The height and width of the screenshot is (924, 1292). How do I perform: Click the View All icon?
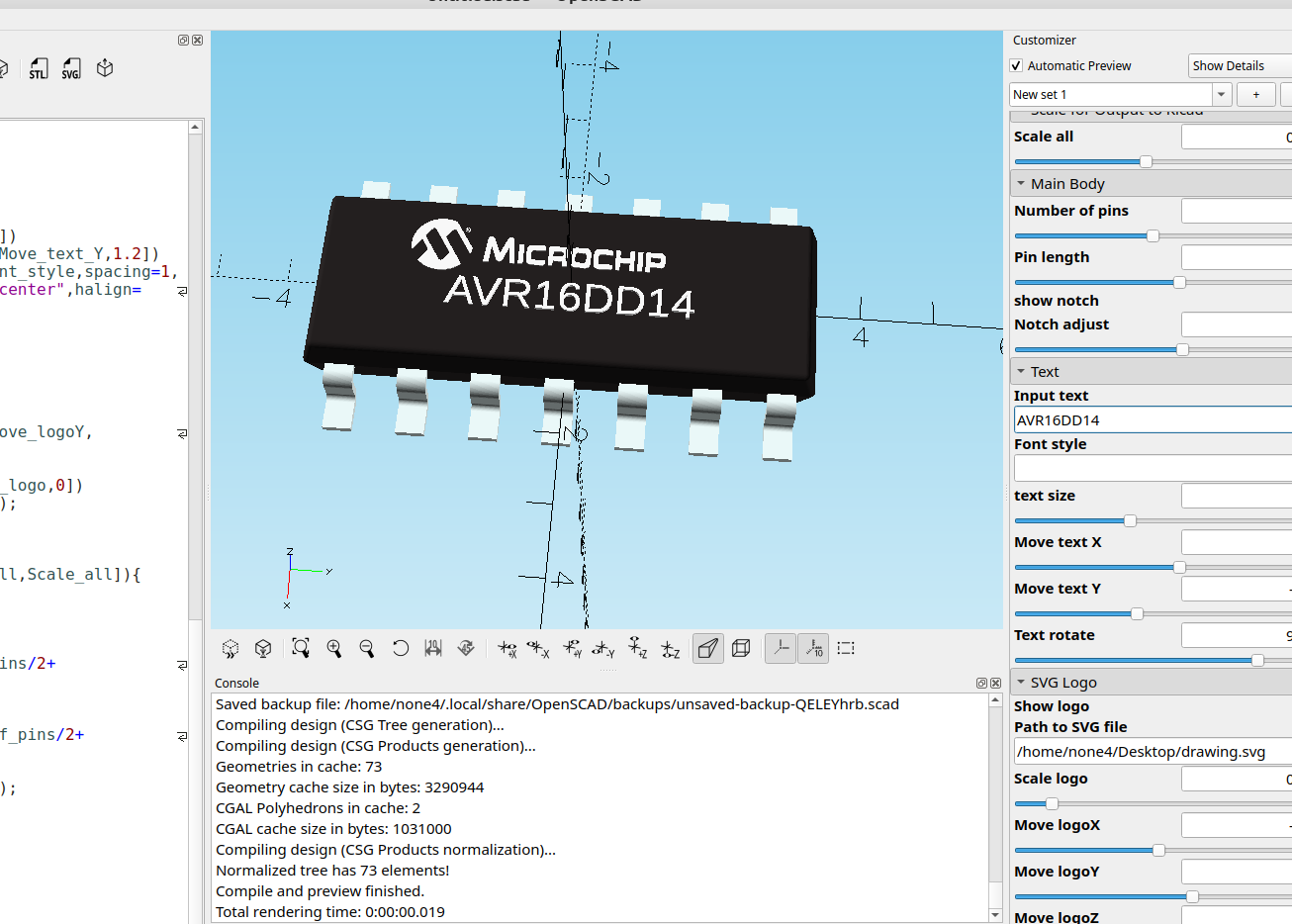[301, 648]
